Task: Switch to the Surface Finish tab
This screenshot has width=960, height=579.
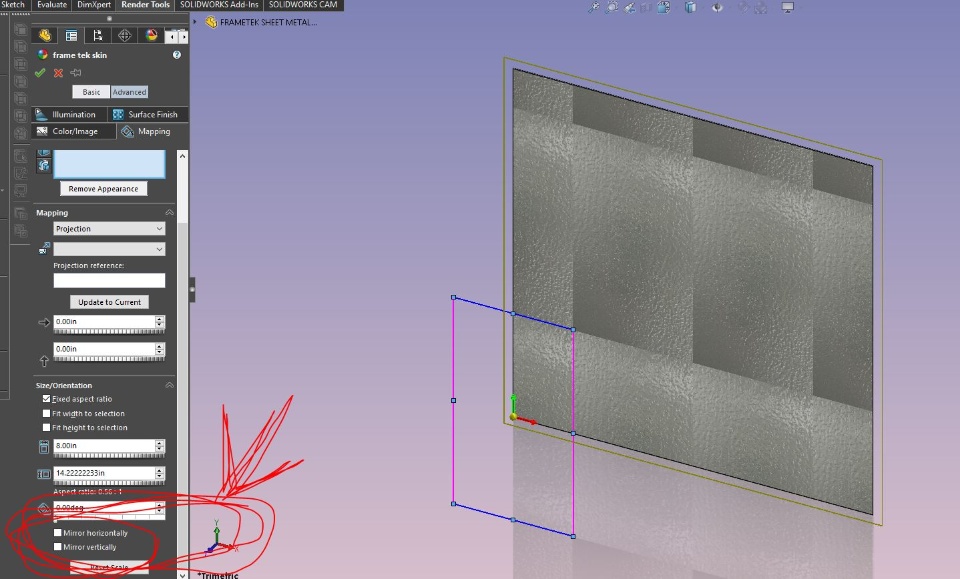Action: point(148,114)
